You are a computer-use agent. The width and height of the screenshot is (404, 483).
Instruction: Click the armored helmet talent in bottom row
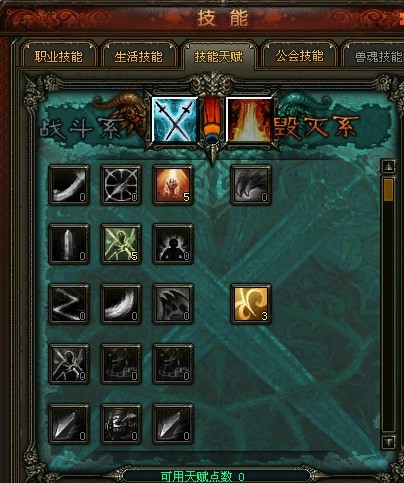pos(121,424)
